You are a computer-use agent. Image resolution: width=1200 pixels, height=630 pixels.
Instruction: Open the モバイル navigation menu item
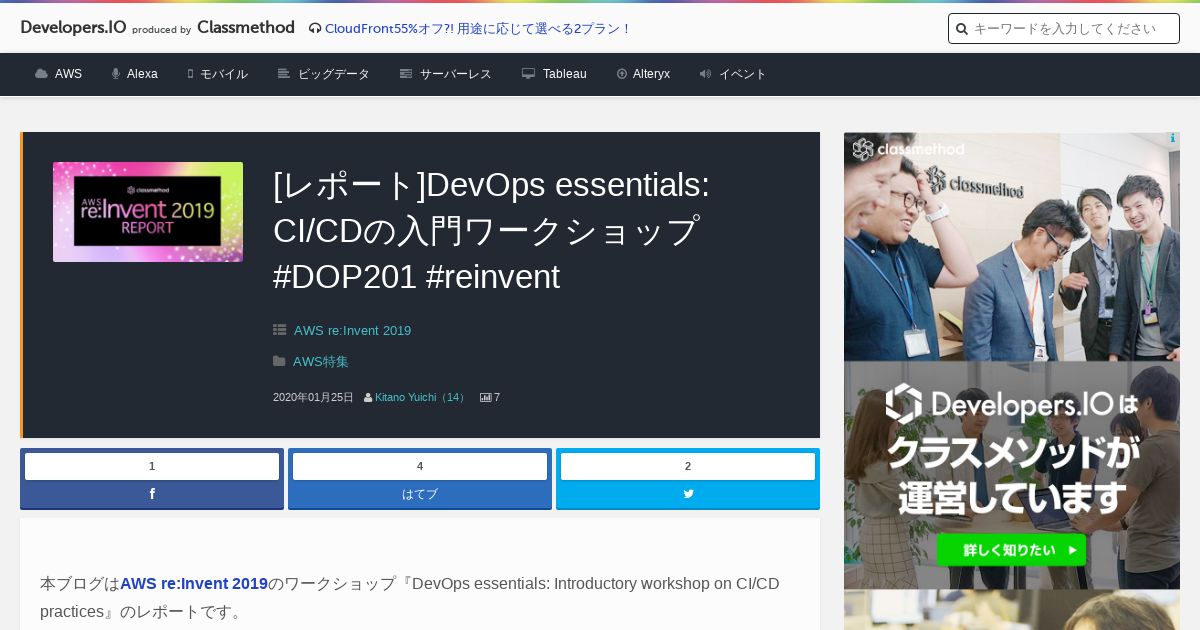click(x=224, y=74)
